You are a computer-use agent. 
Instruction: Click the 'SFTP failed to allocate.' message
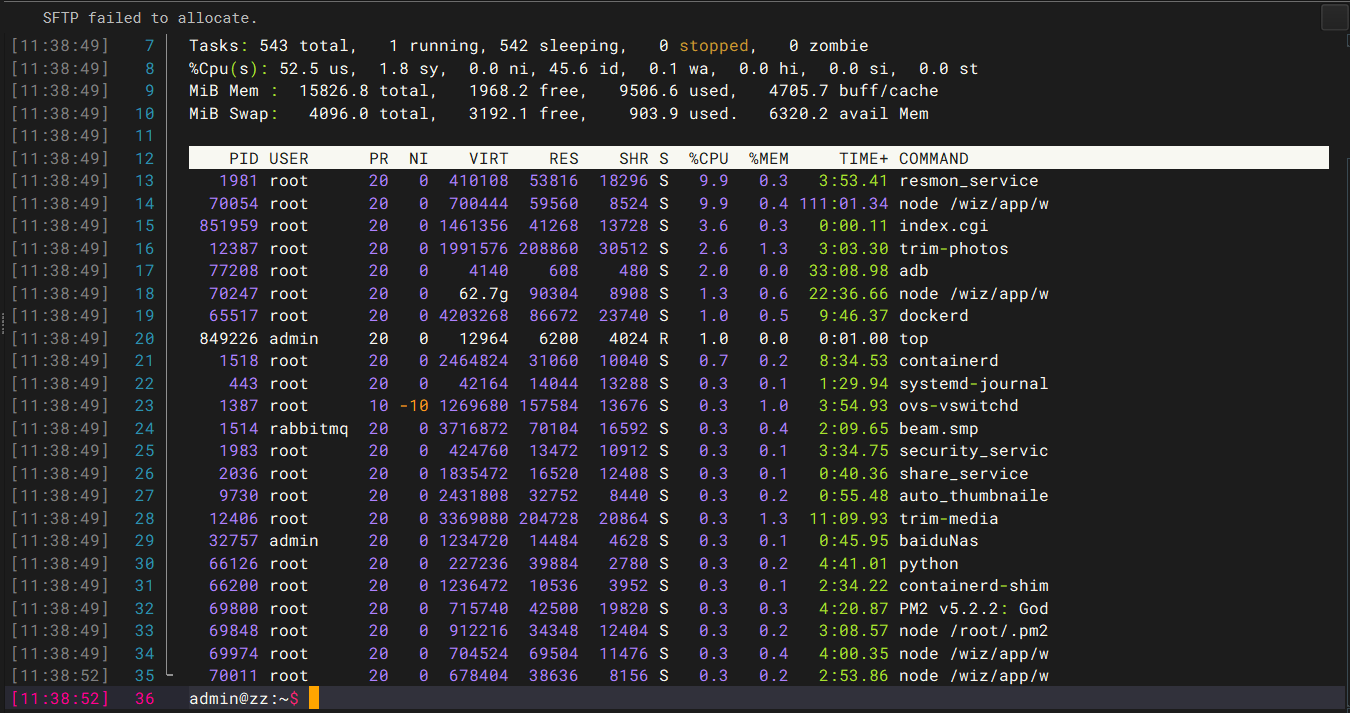tap(149, 18)
